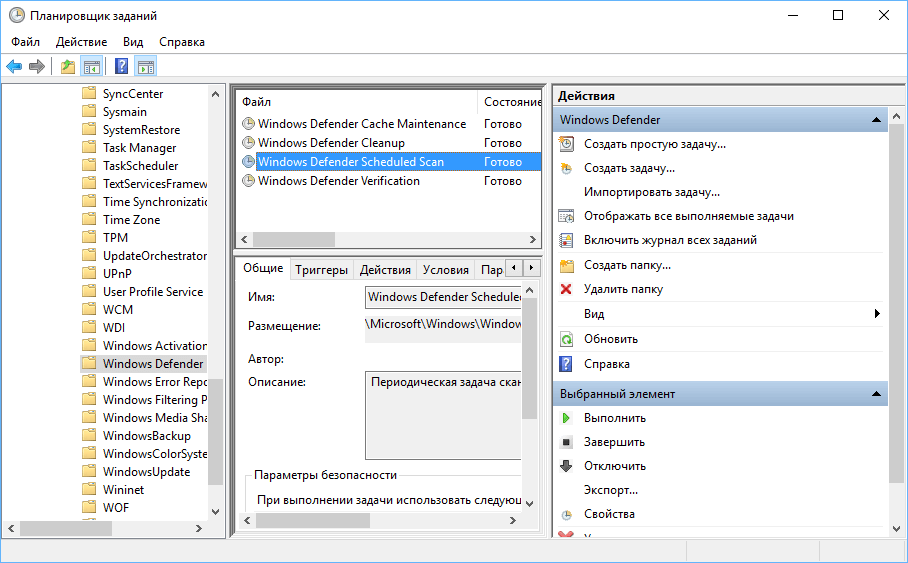
Task: Open the Действие menu
Action: (81, 42)
